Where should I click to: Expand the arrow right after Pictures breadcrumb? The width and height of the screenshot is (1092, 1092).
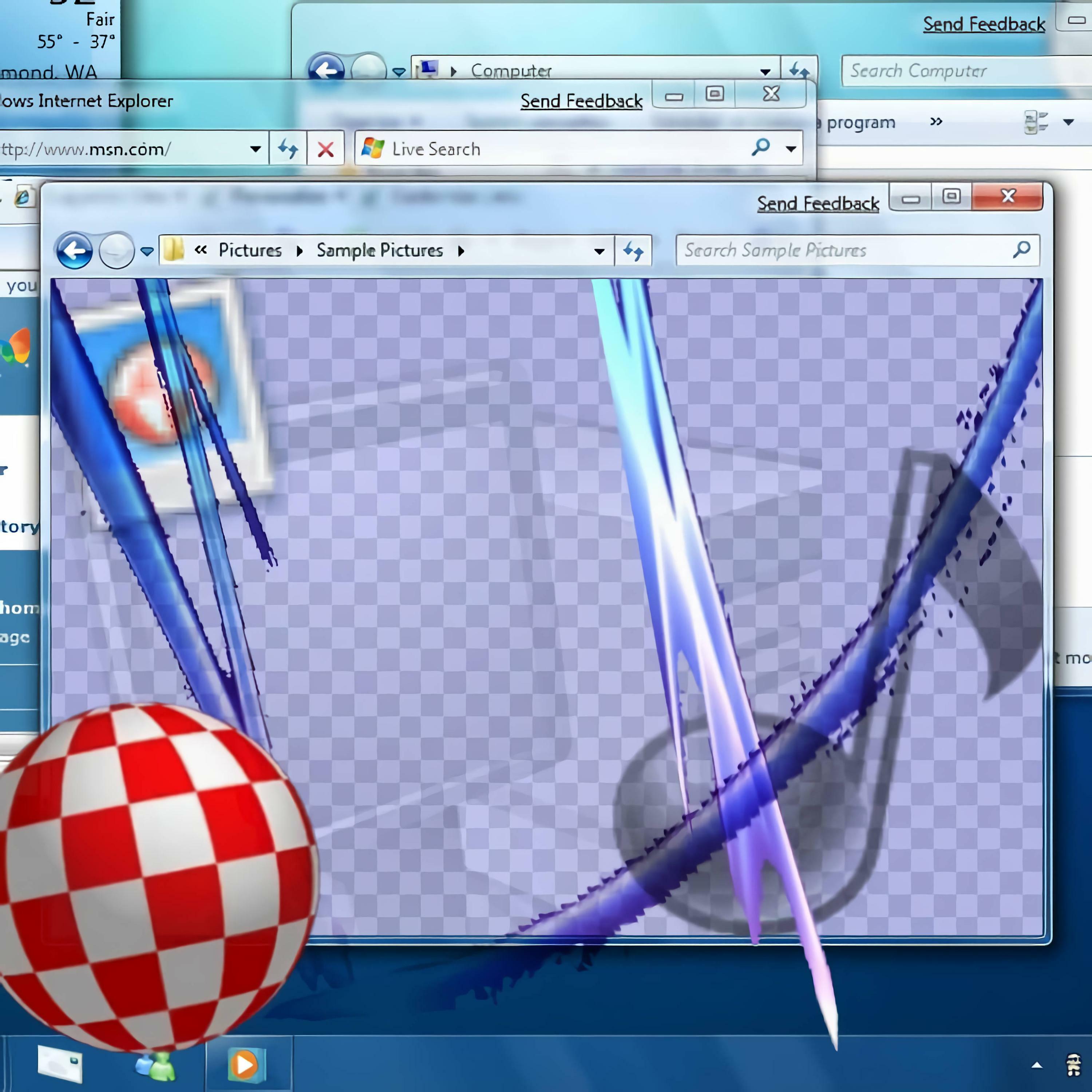point(300,251)
